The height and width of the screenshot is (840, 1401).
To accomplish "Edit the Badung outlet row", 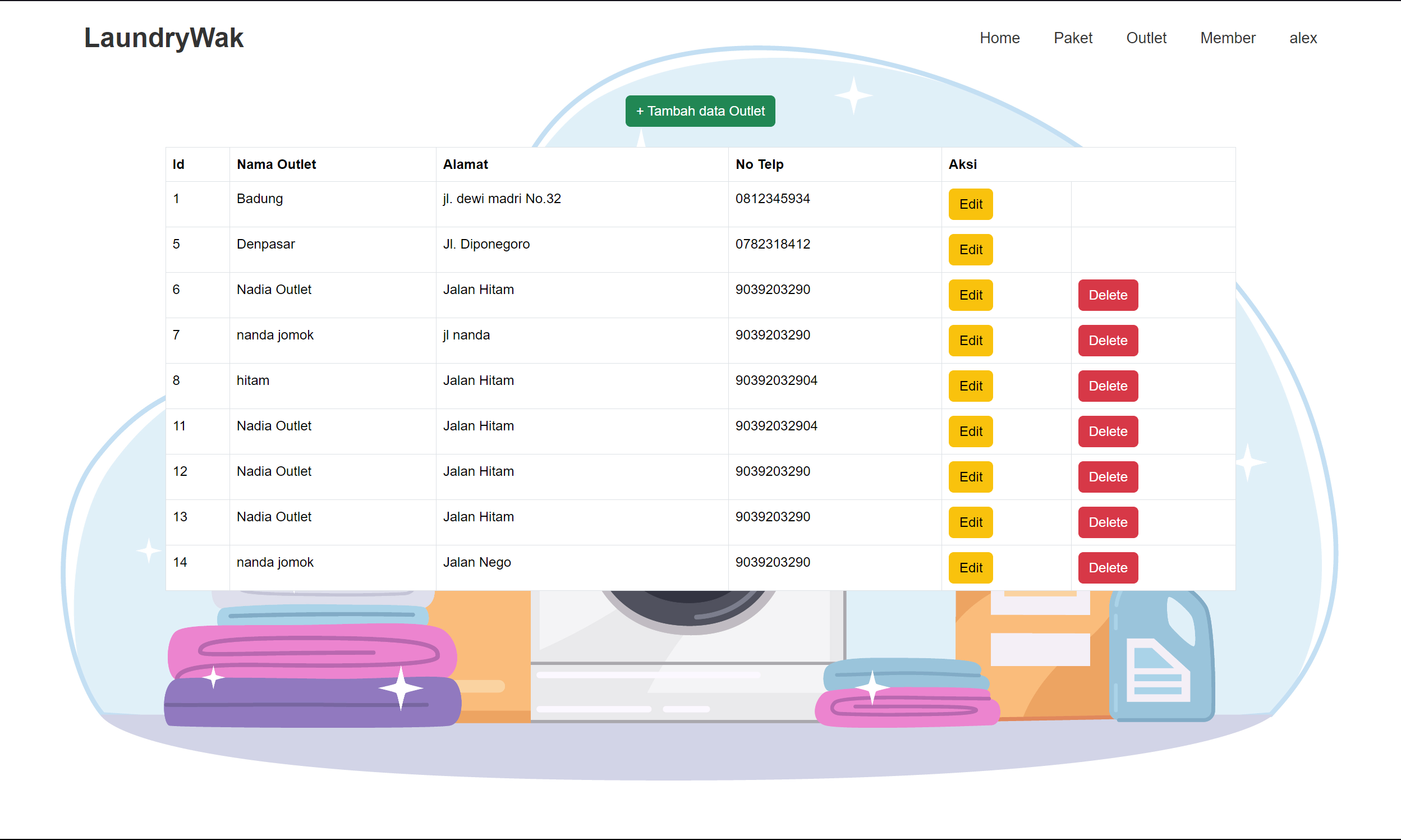I will pyautogui.click(x=970, y=204).
